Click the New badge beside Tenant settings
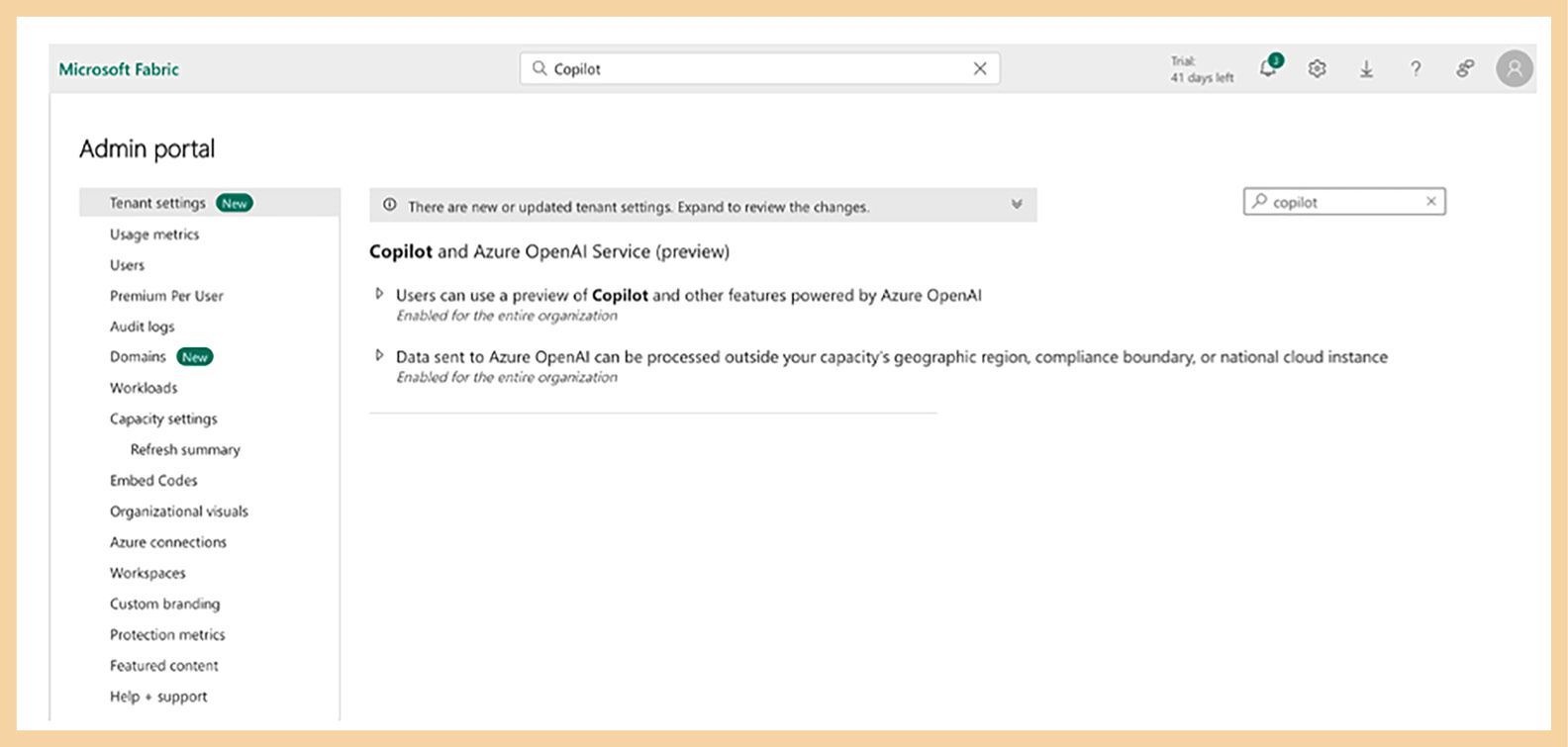This screenshot has height=747, width=1568. click(235, 203)
